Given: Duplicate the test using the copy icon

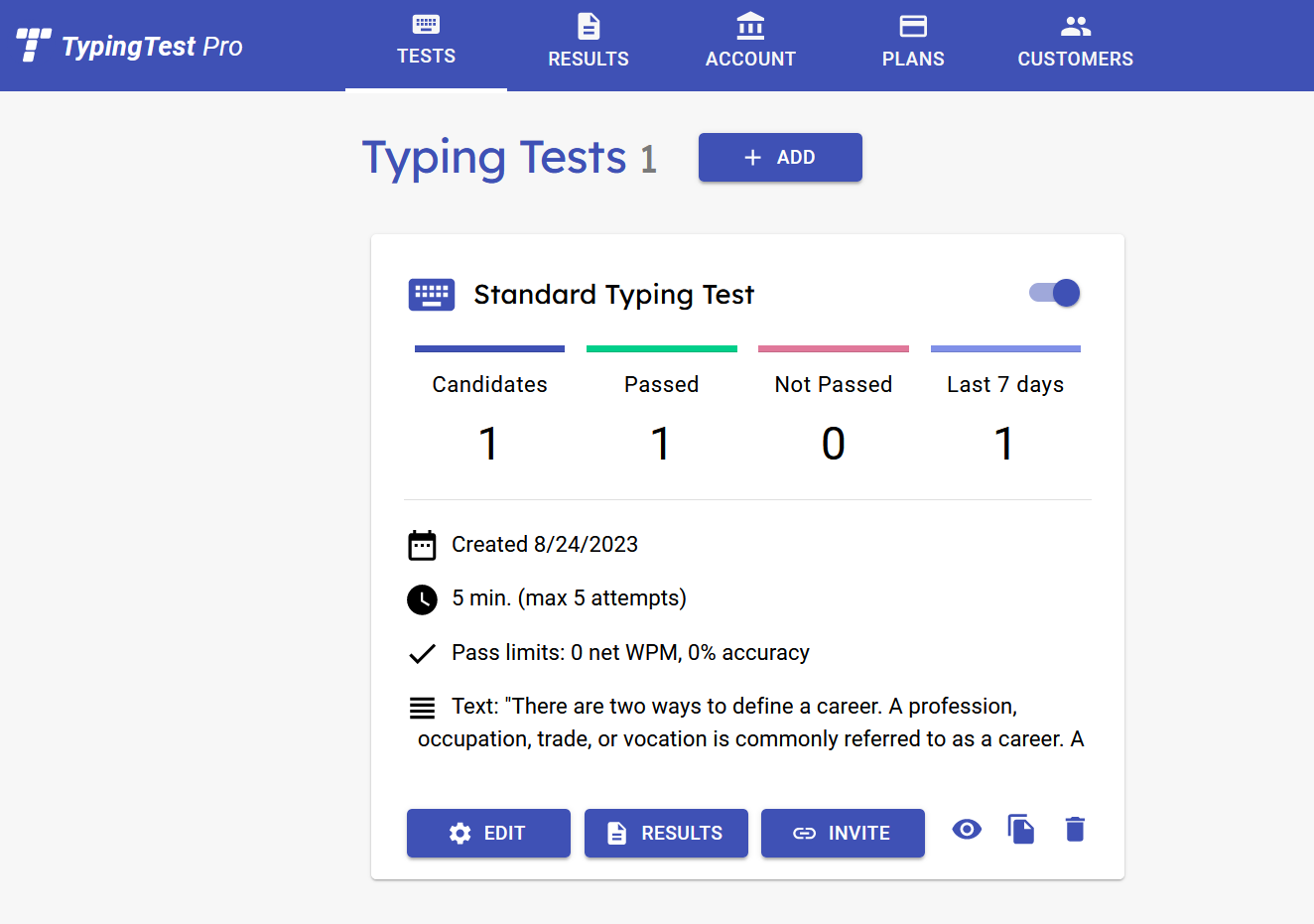Looking at the screenshot, I should (x=1021, y=829).
